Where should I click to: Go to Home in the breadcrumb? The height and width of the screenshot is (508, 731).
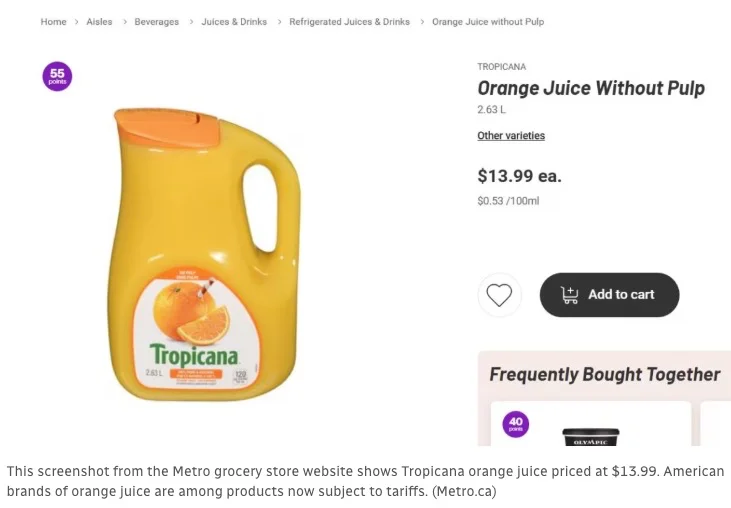[53, 22]
